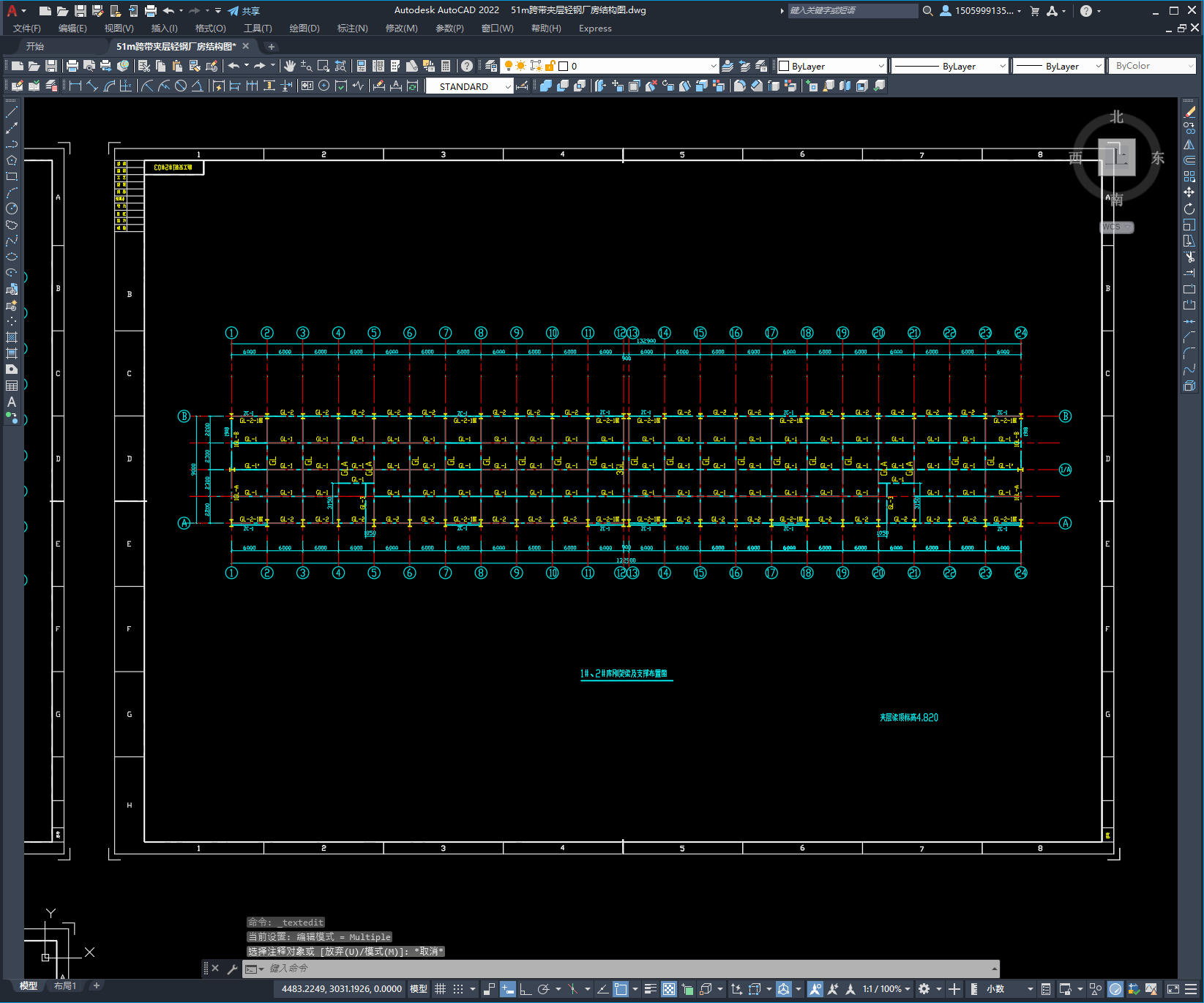Open the Help question mark icon

(x=467, y=66)
